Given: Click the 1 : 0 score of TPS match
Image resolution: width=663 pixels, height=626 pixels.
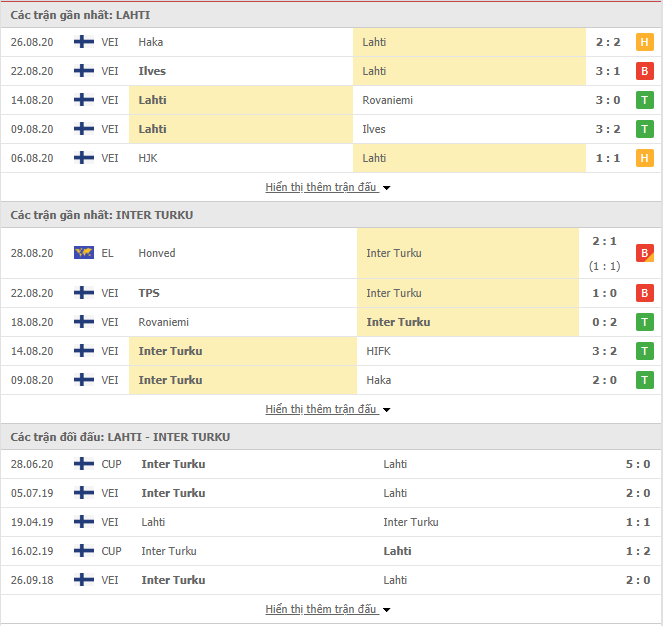Looking at the screenshot, I should (604, 293).
